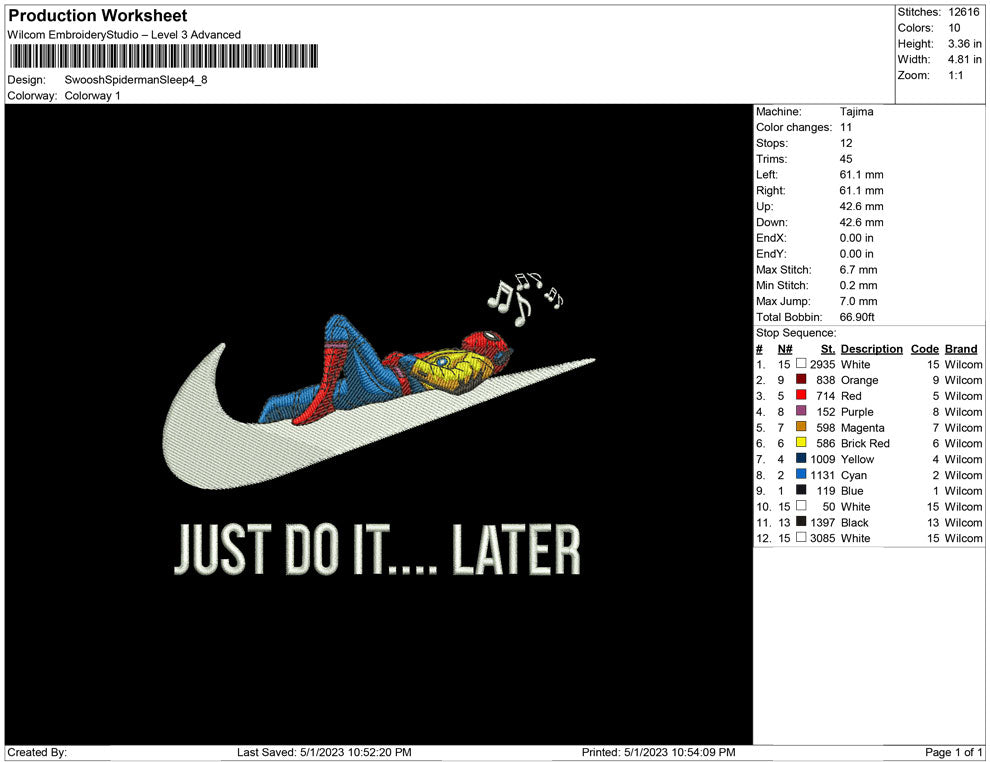Click the Orange description in row 2
This screenshot has height=762, width=990.
pos(859,379)
